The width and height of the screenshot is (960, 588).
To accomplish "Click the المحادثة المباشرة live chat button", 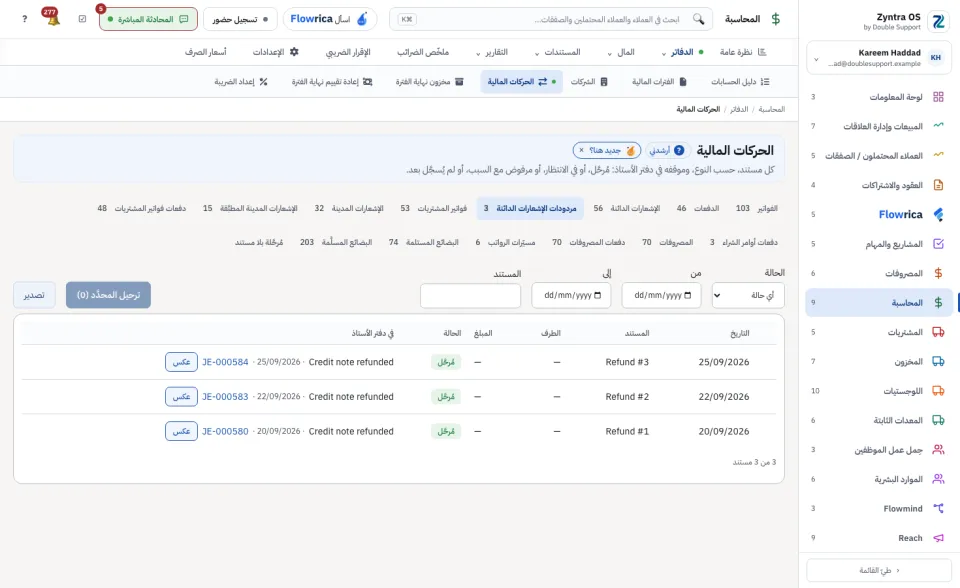I will click(x=148, y=19).
